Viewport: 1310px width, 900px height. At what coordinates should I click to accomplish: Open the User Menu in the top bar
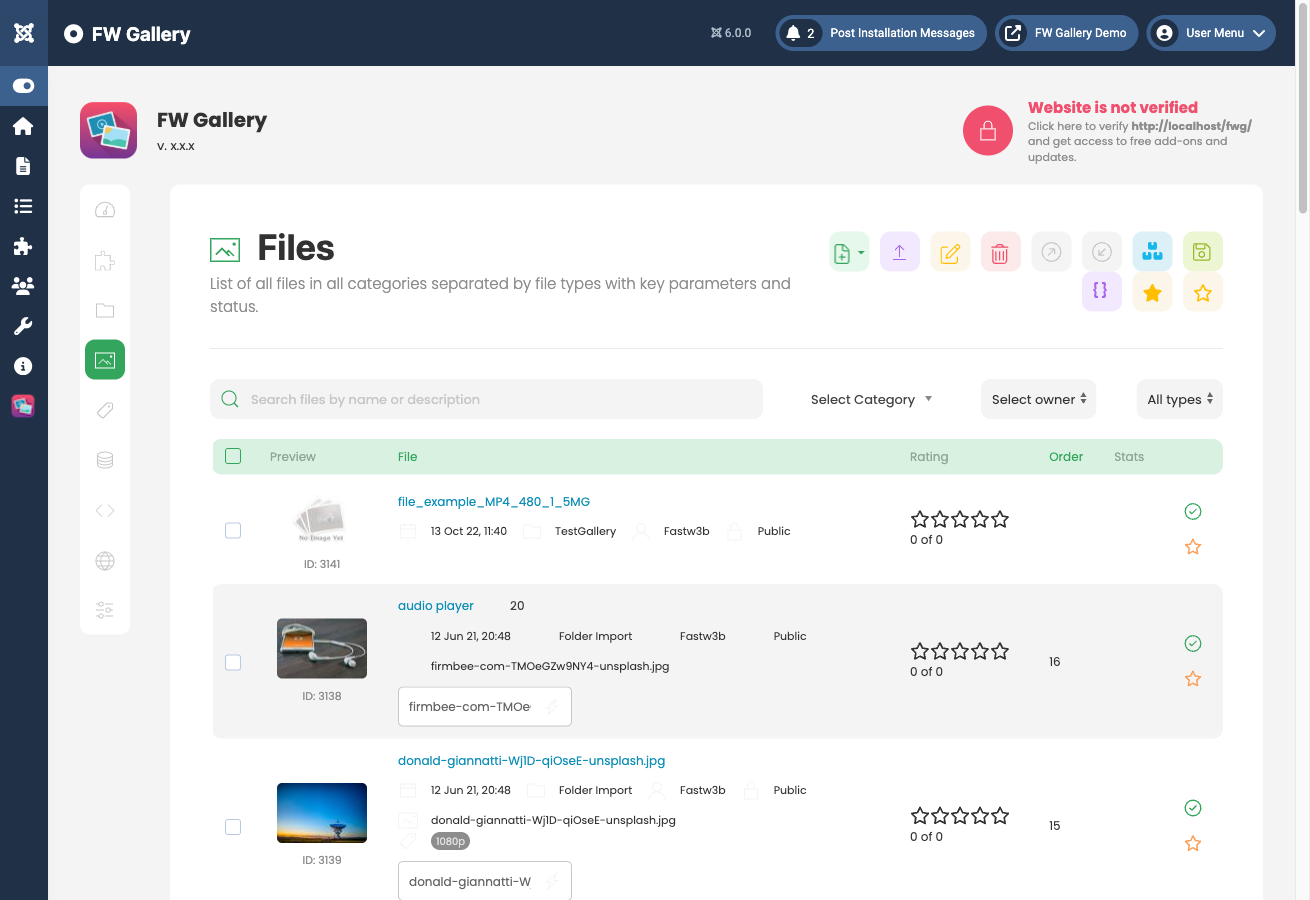1210,32
